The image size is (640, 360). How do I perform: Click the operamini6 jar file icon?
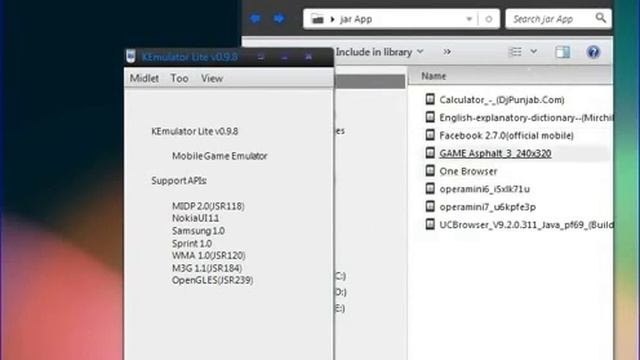(430, 189)
